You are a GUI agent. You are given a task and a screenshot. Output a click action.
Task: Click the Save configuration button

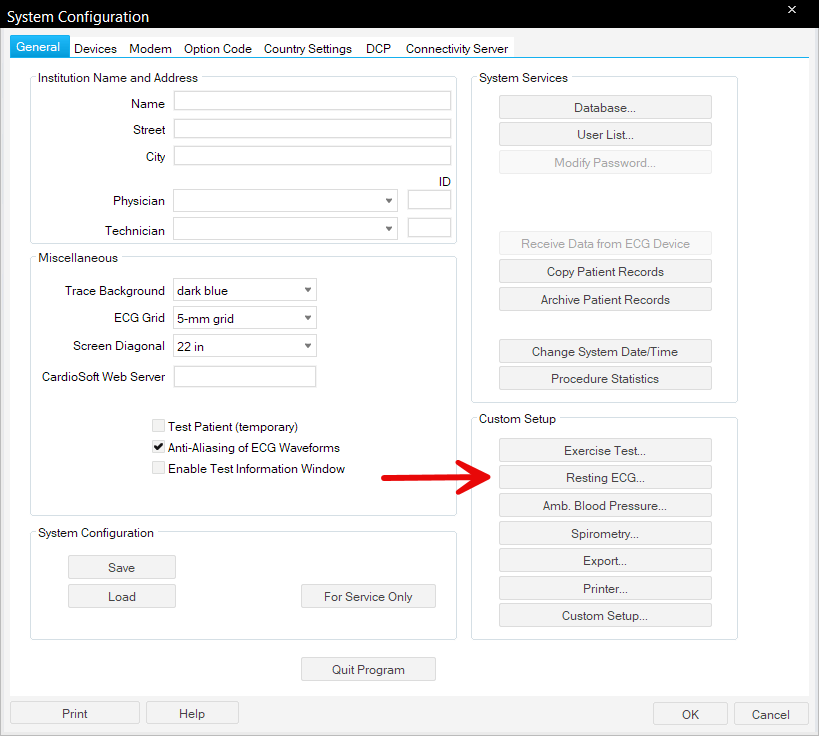point(121,568)
